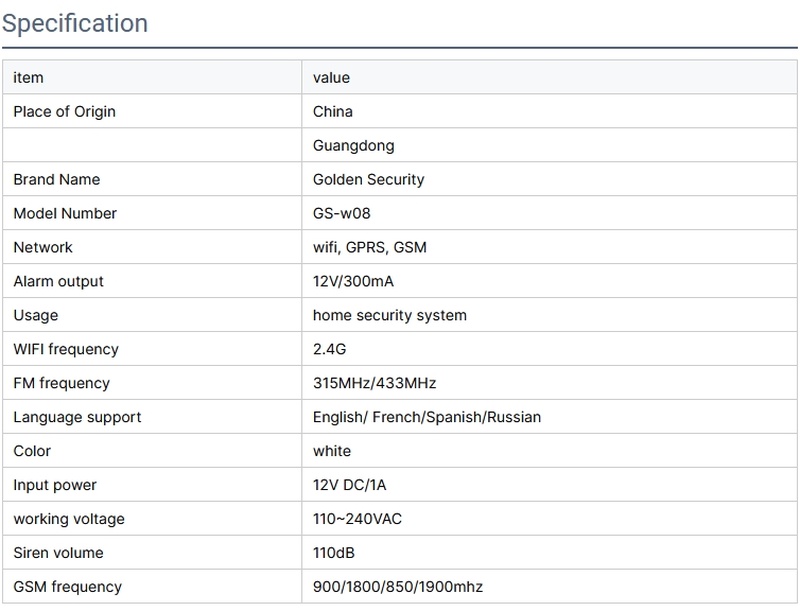Click the wifi, GPRS, GSM network value
This screenshot has height=611, width=800.
(x=370, y=248)
